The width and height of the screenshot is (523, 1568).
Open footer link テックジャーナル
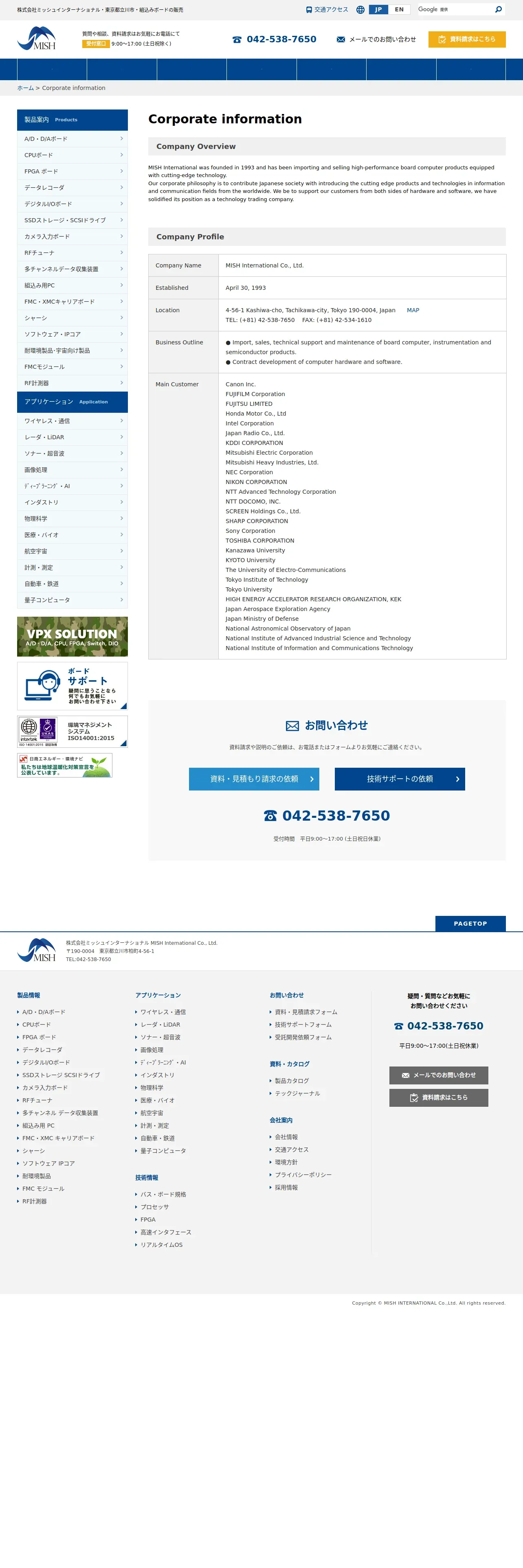point(297,1094)
